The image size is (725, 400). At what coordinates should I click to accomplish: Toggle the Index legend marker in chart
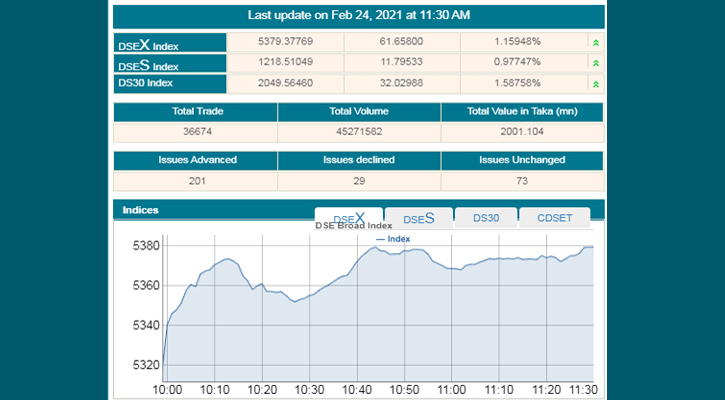coord(393,239)
